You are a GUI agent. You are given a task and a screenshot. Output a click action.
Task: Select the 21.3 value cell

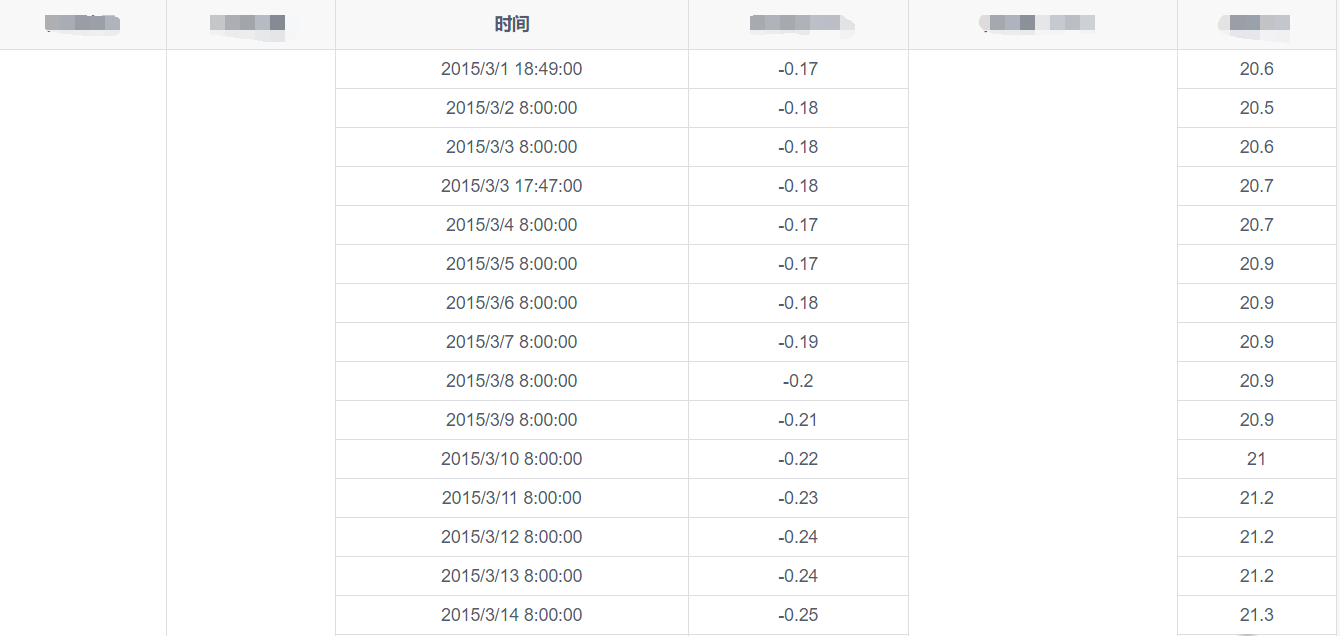pyautogui.click(x=1256, y=615)
